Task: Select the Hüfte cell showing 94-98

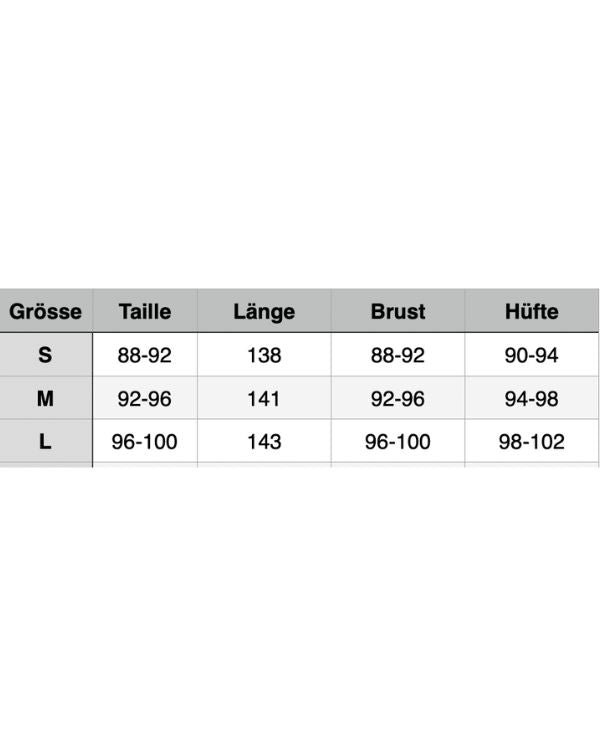Action: (532, 399)
